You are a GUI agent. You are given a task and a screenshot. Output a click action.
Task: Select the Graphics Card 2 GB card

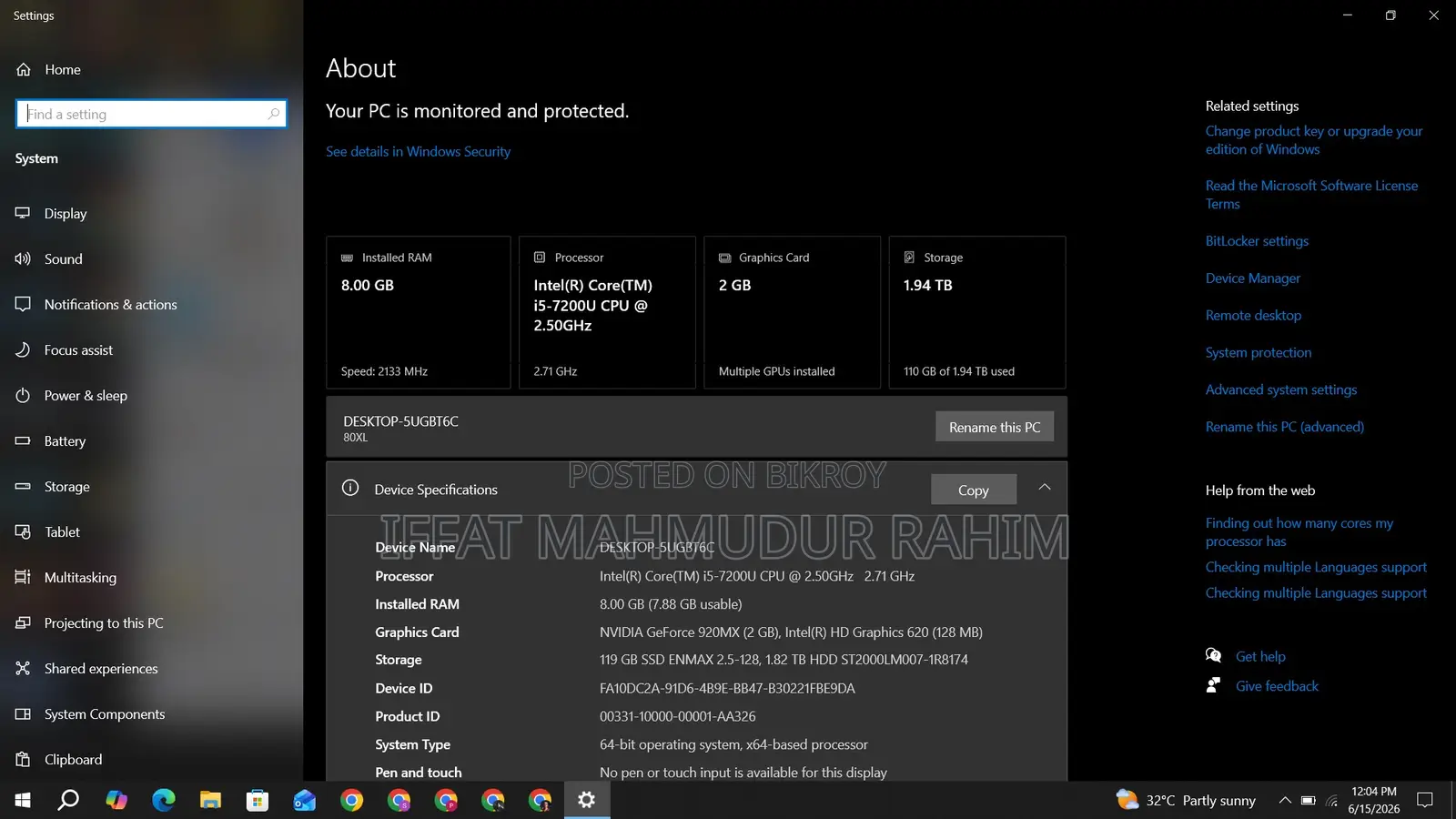point(792,312)
